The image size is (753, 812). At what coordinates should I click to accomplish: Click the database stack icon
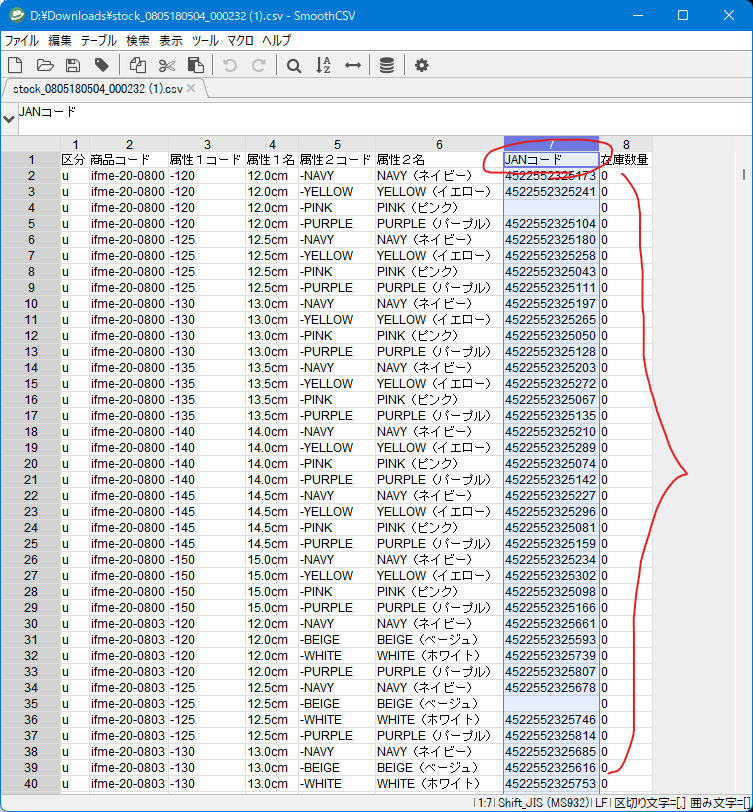click(386, 65)
